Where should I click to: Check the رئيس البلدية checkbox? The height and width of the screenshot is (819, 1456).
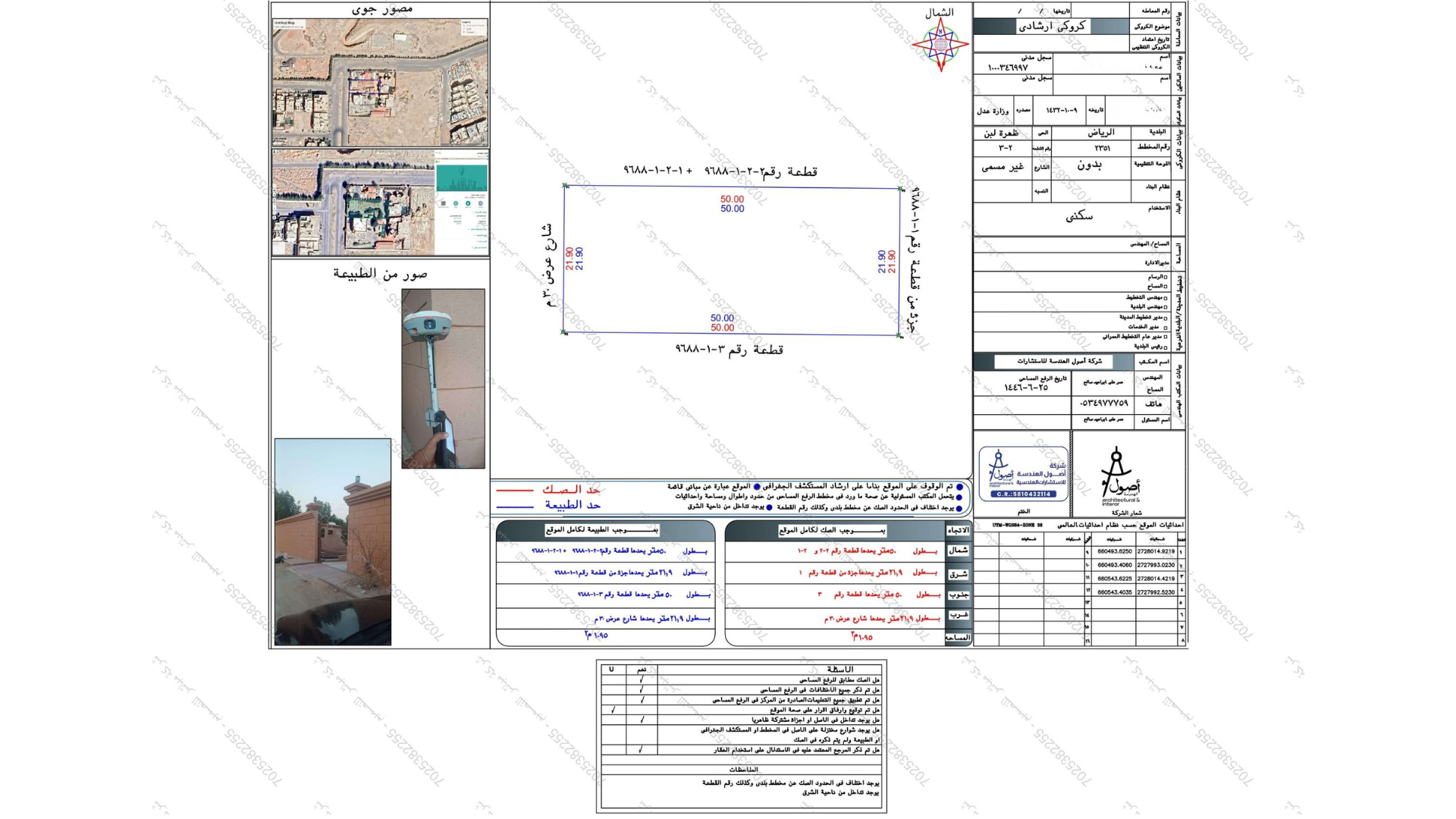[1166, 347]
